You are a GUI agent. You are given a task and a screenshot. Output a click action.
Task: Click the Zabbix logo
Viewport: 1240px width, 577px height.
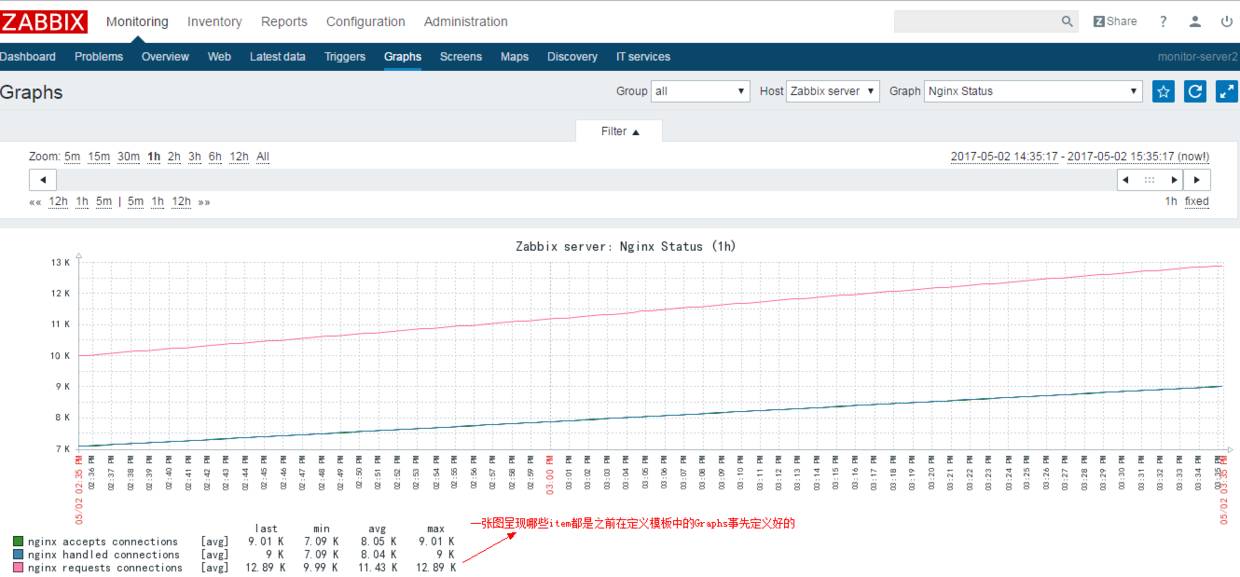[44, 21]
